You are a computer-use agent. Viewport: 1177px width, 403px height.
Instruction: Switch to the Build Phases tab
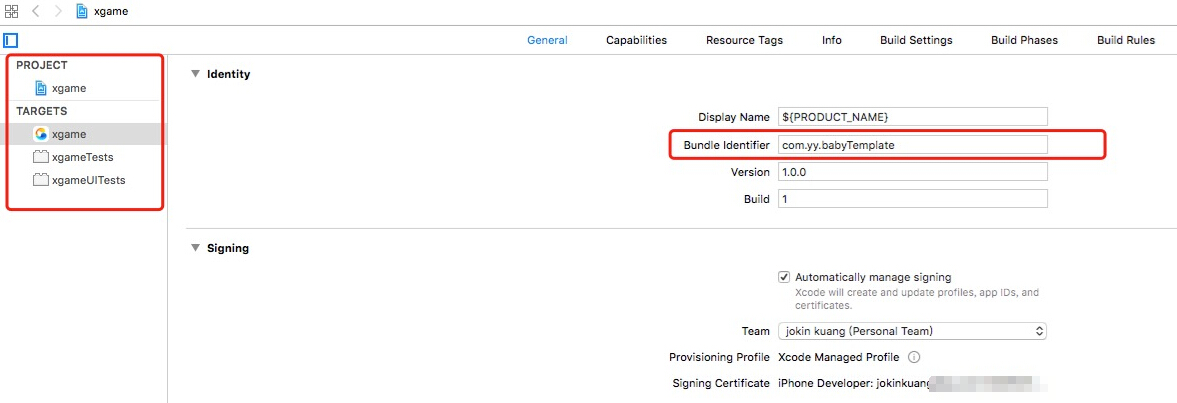[1024, 41]
